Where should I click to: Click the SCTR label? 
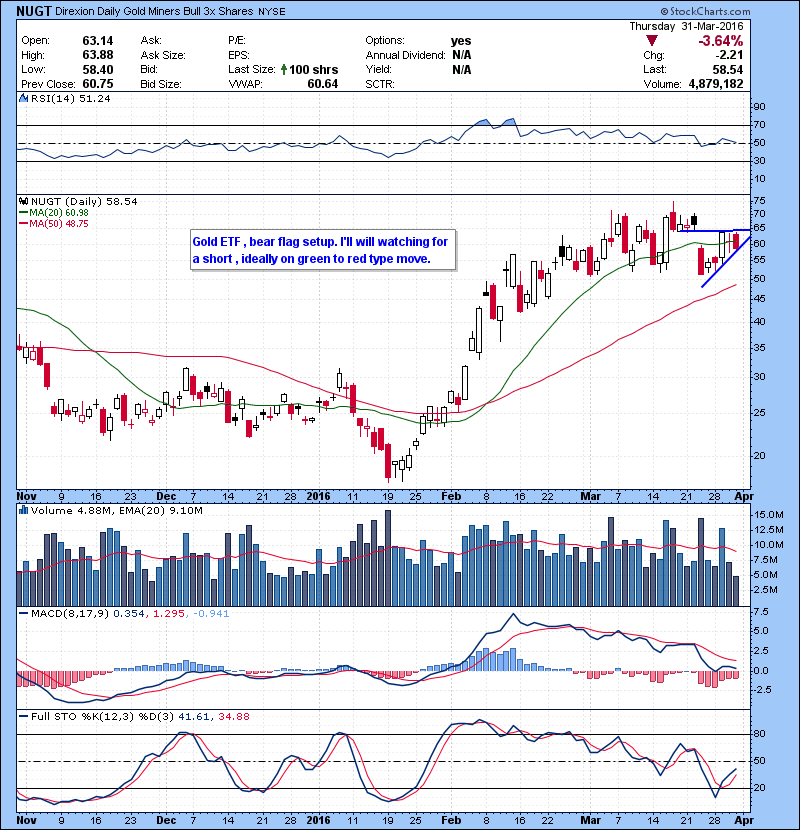[380, 84]
